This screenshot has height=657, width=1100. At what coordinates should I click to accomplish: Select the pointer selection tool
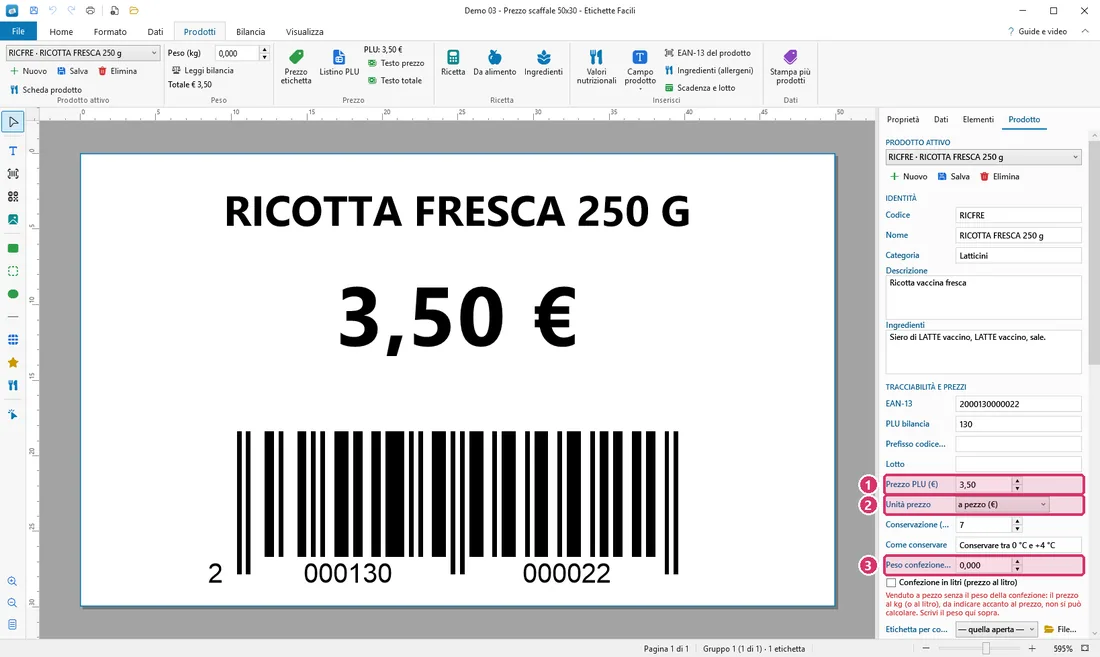13,122
